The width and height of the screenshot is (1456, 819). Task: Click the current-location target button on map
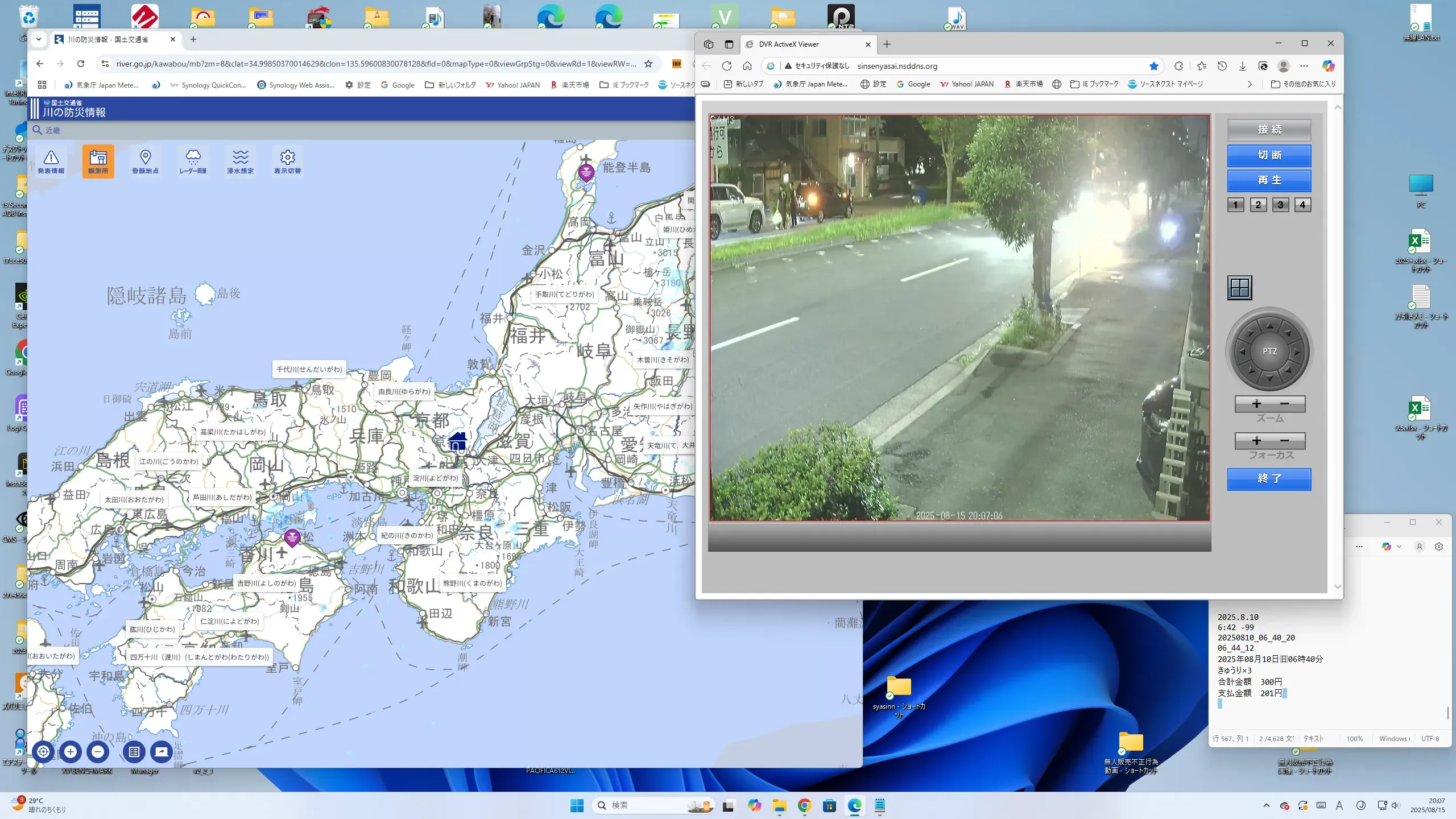43,751
